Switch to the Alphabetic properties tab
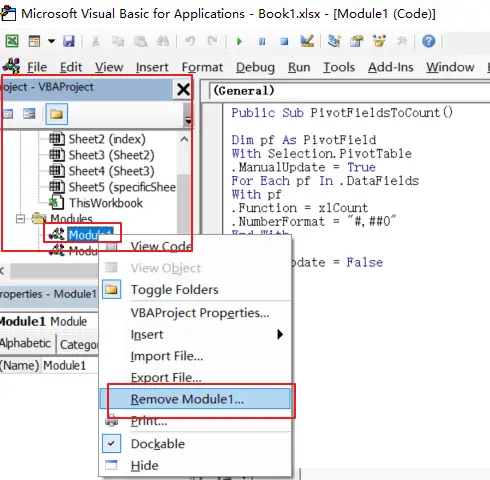Screen dimensions: 490x480 [26, 343]
